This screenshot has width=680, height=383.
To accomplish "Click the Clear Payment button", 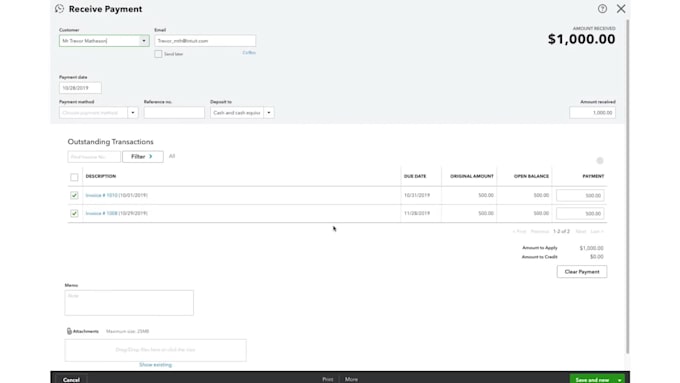I will [582, 272].
